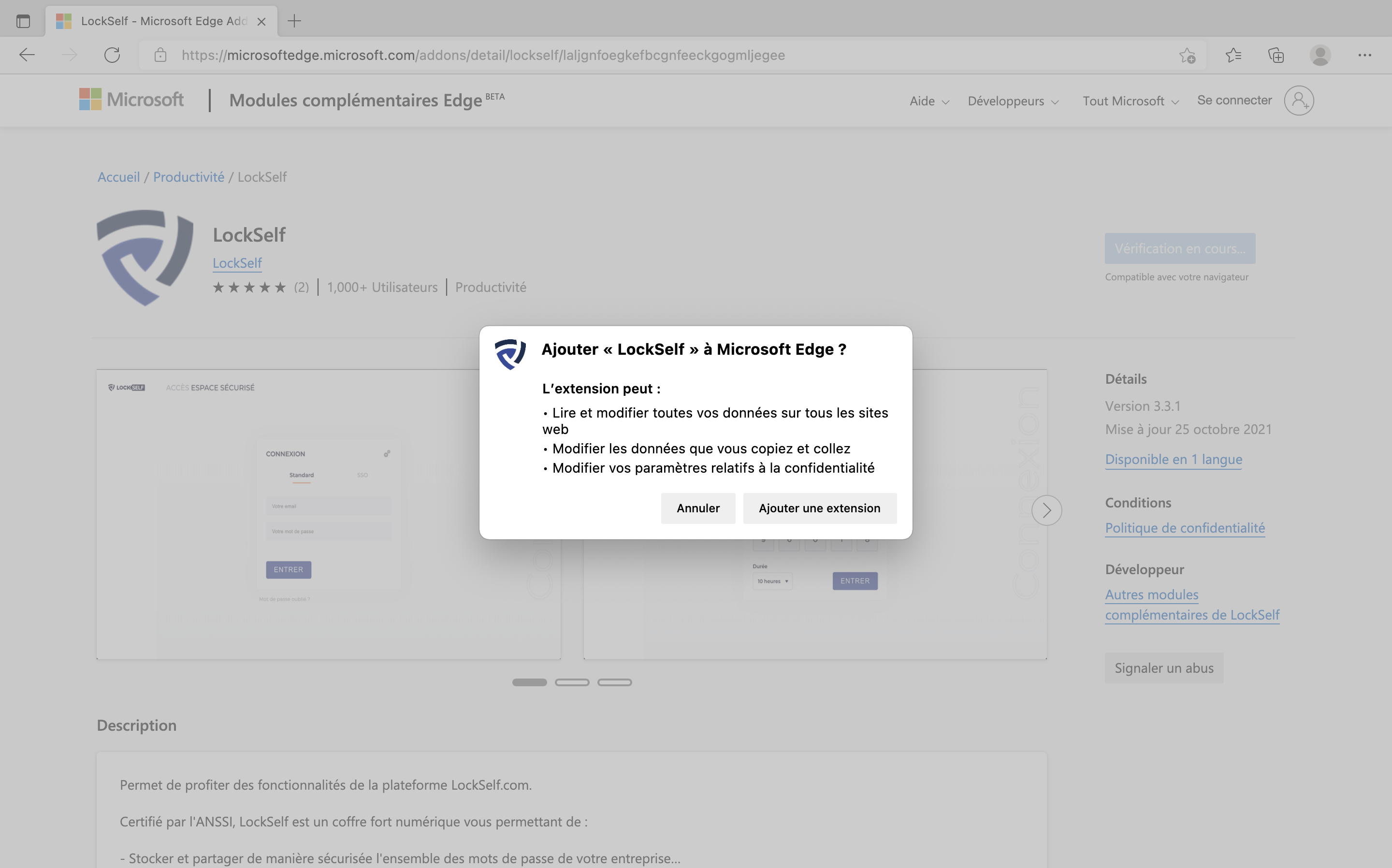Open the tab actions menu icon
Viewport: 1392px width, 868px height.
coord(23,21)
